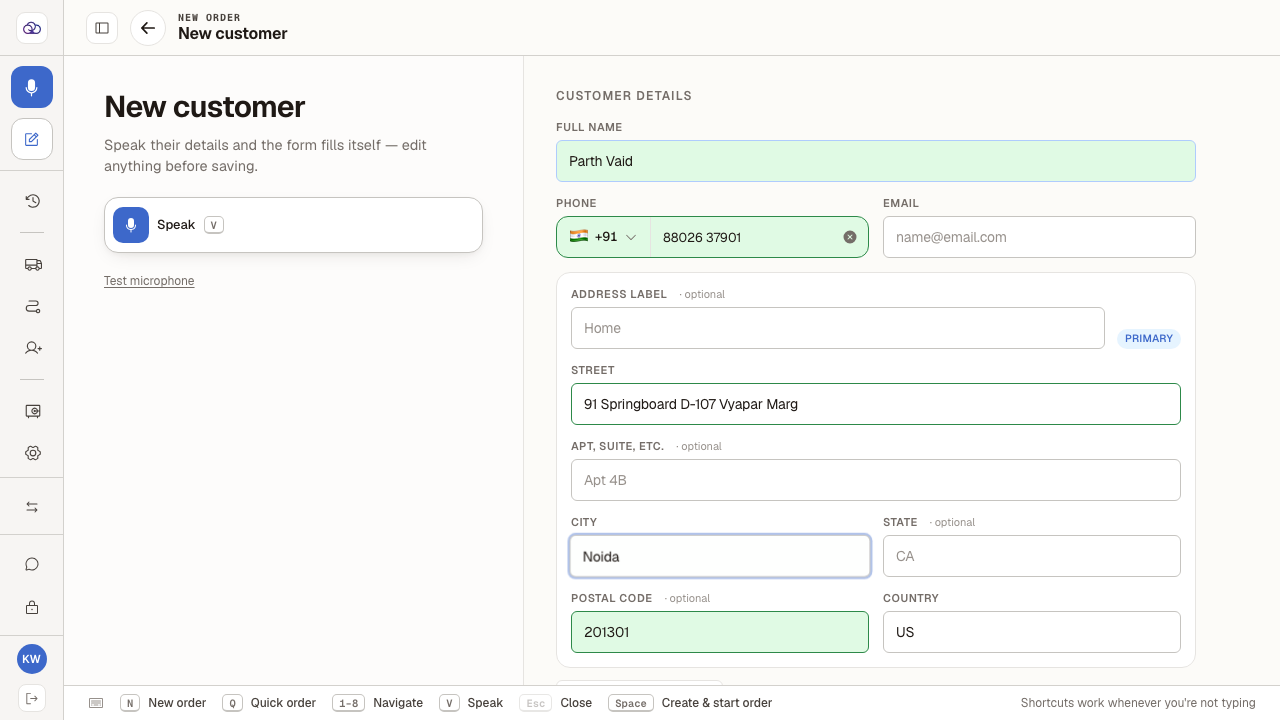Screen dimensions: 1280x720
Task: Open the history clock icon in the sidebar
Action: pyautogui.click(x=32, y=201)
